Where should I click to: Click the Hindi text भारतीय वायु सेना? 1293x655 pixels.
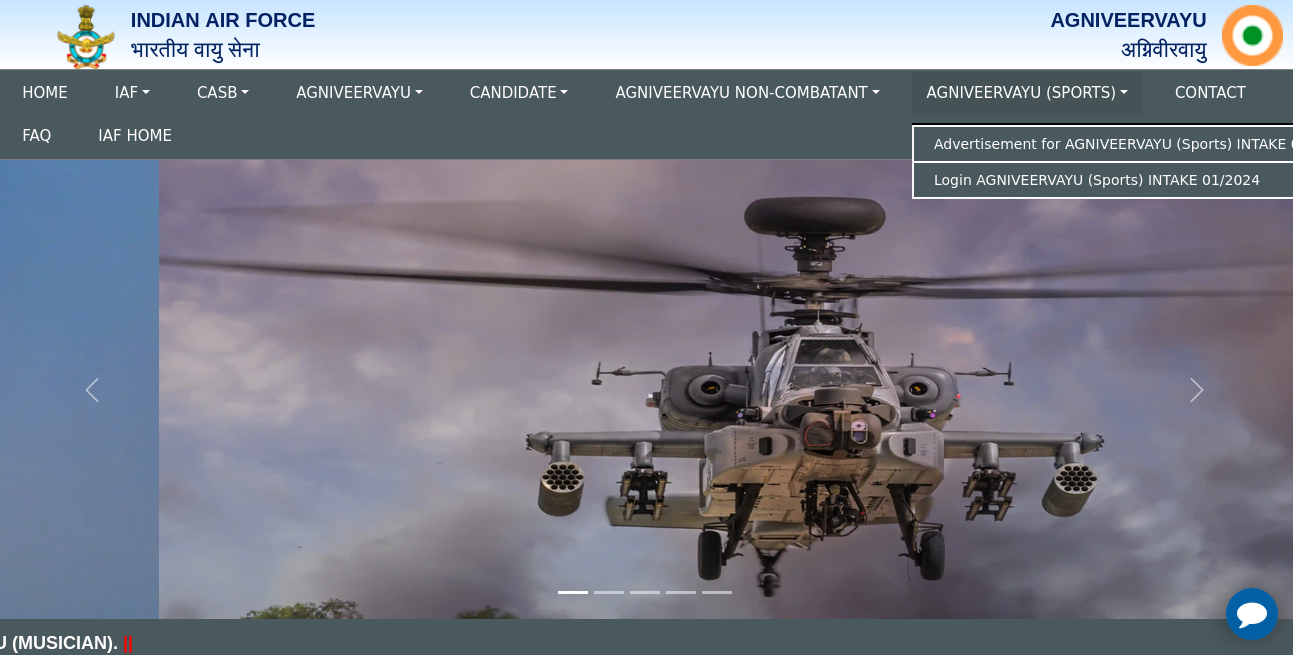coord(195,50)
